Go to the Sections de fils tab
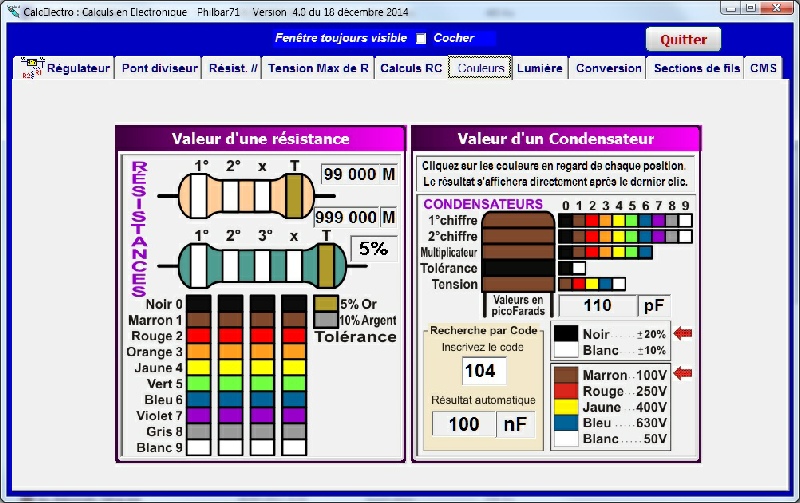Viewport: 800px width, 503px height. pyautogui.click(x=696, y=68)
